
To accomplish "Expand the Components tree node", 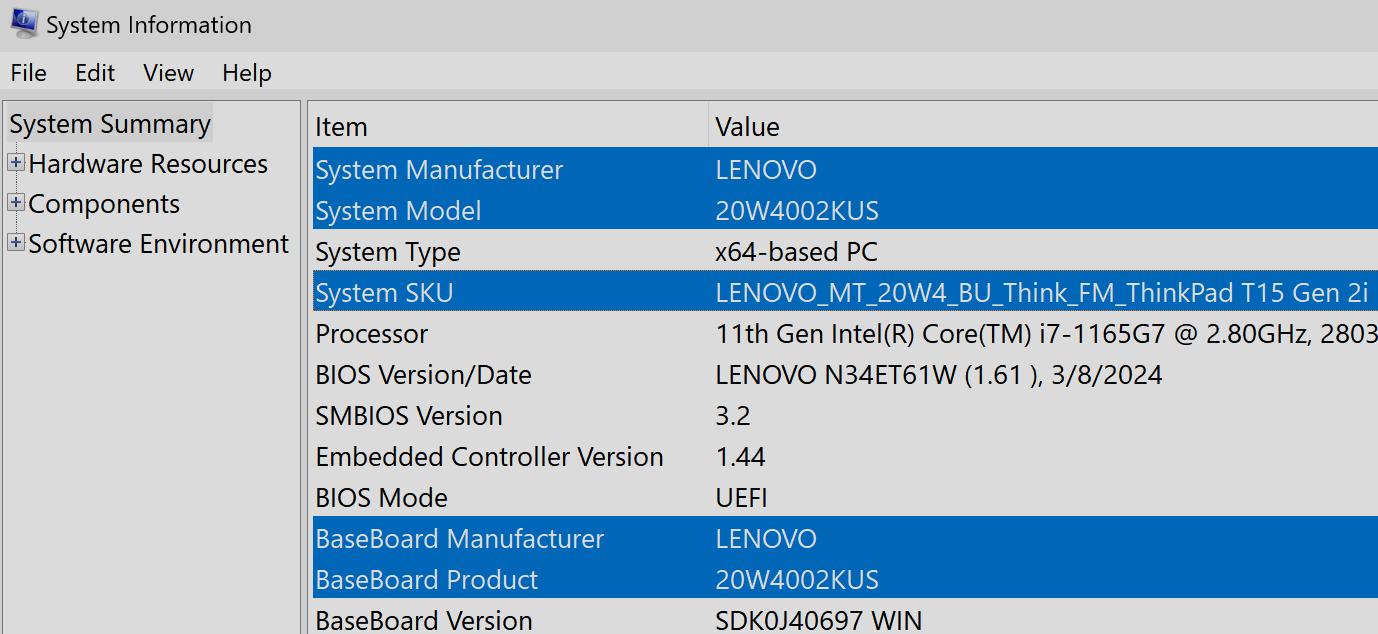I will [x=15, y=203].
